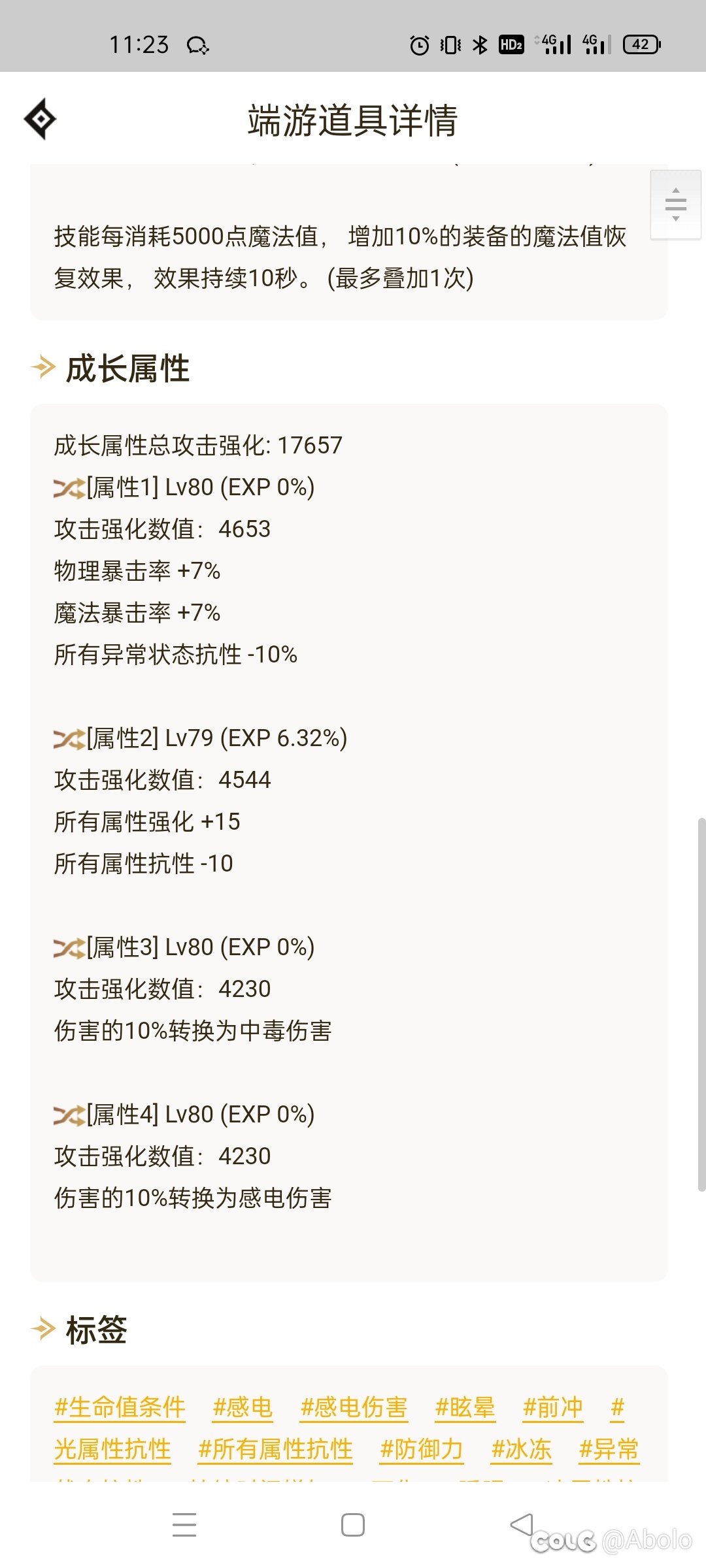Select the #感电伤害 tag
706x1568 pixels.
354,1407
